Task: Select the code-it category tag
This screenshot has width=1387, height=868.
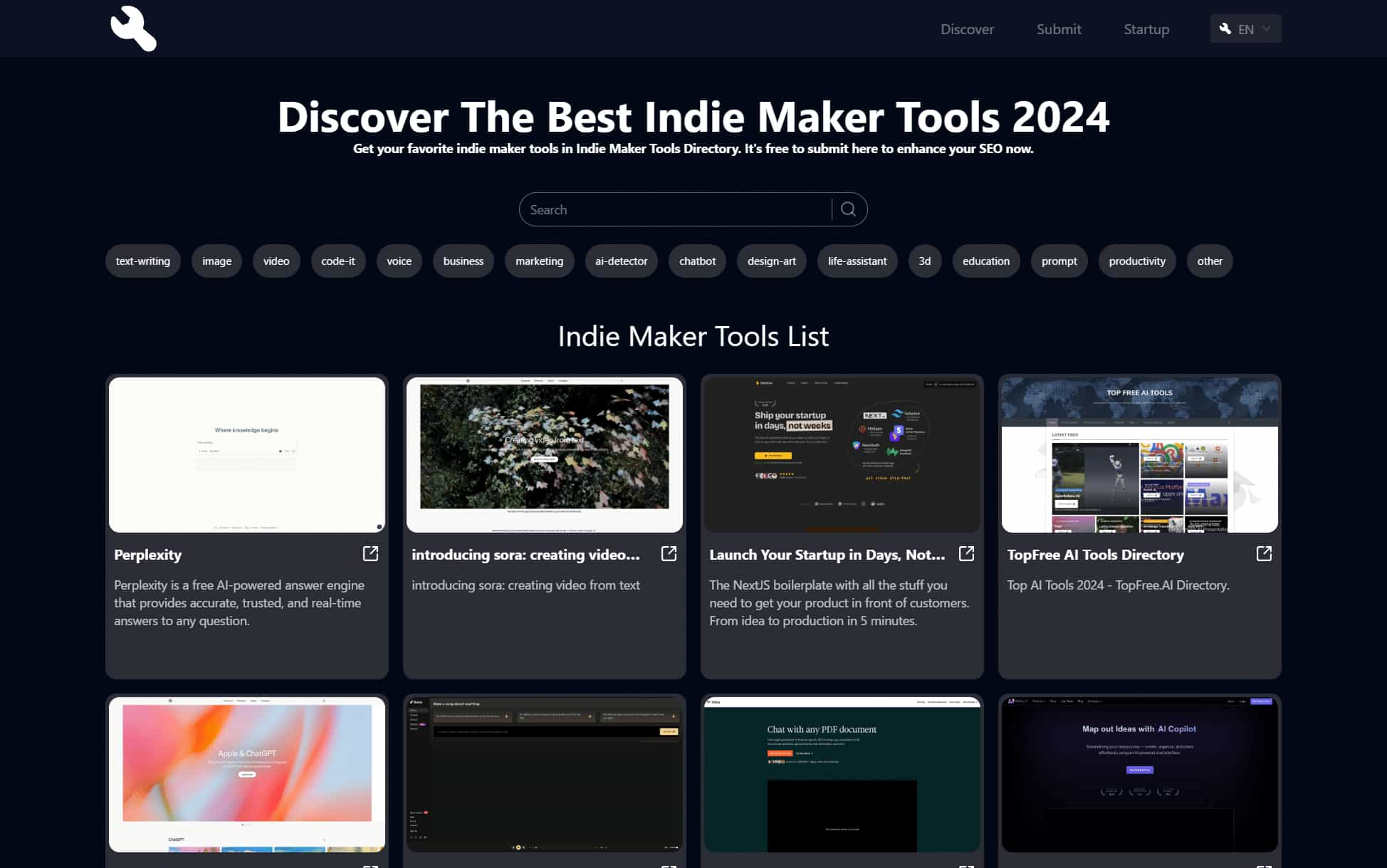Action: pos(338,261)
